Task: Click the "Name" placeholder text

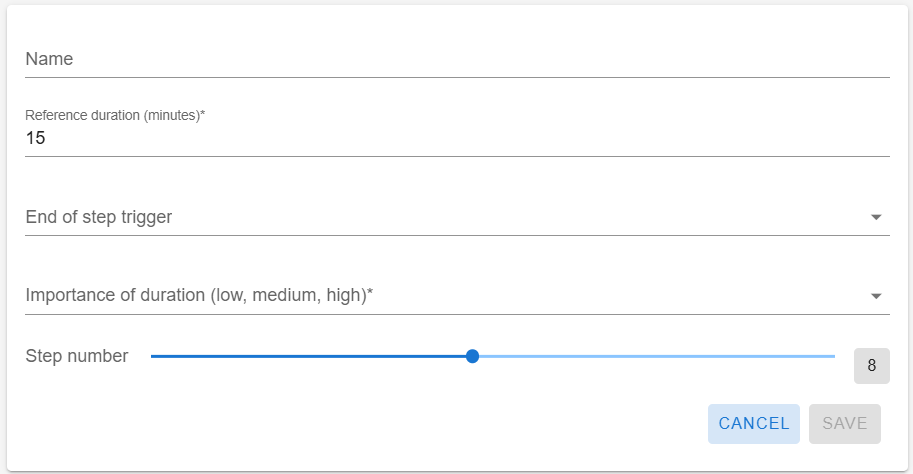Action: [x=49, y=59]
